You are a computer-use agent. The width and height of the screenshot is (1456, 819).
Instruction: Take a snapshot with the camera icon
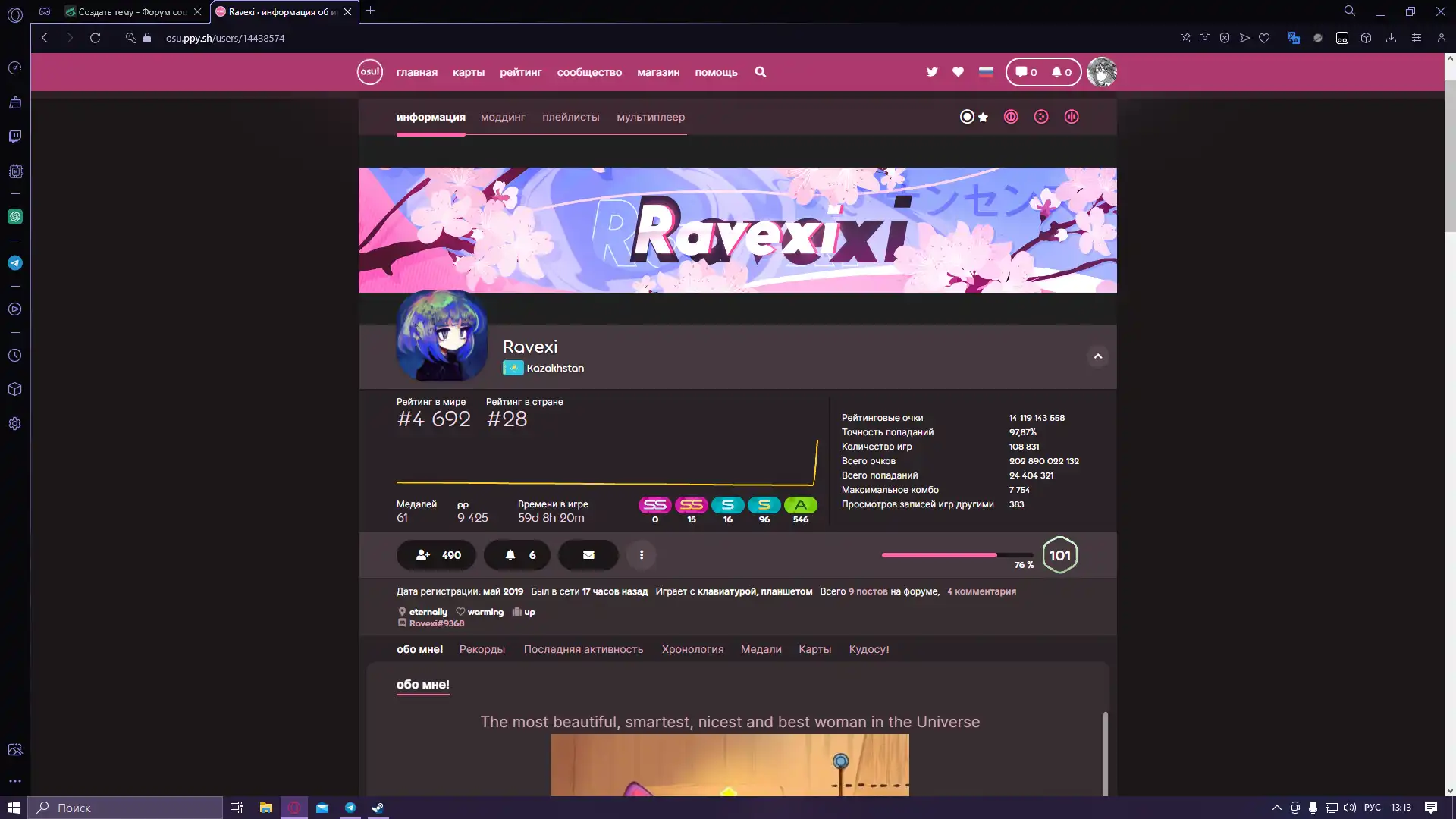pyautogui.click(x=1205, y=38)
